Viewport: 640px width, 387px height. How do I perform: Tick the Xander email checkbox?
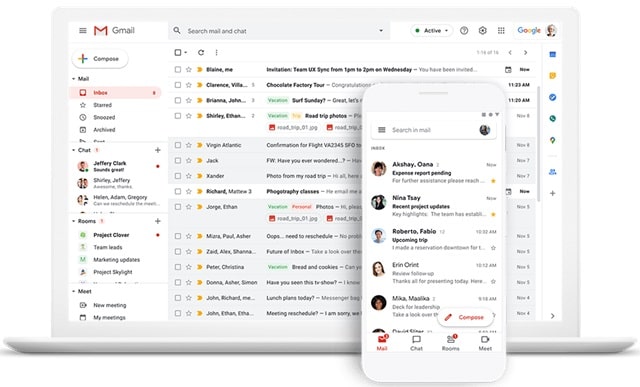pyautogui.click(x=178, y=176)
